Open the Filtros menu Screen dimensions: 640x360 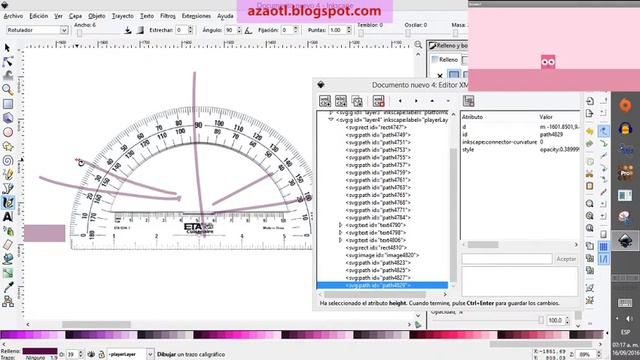point(168,16)
